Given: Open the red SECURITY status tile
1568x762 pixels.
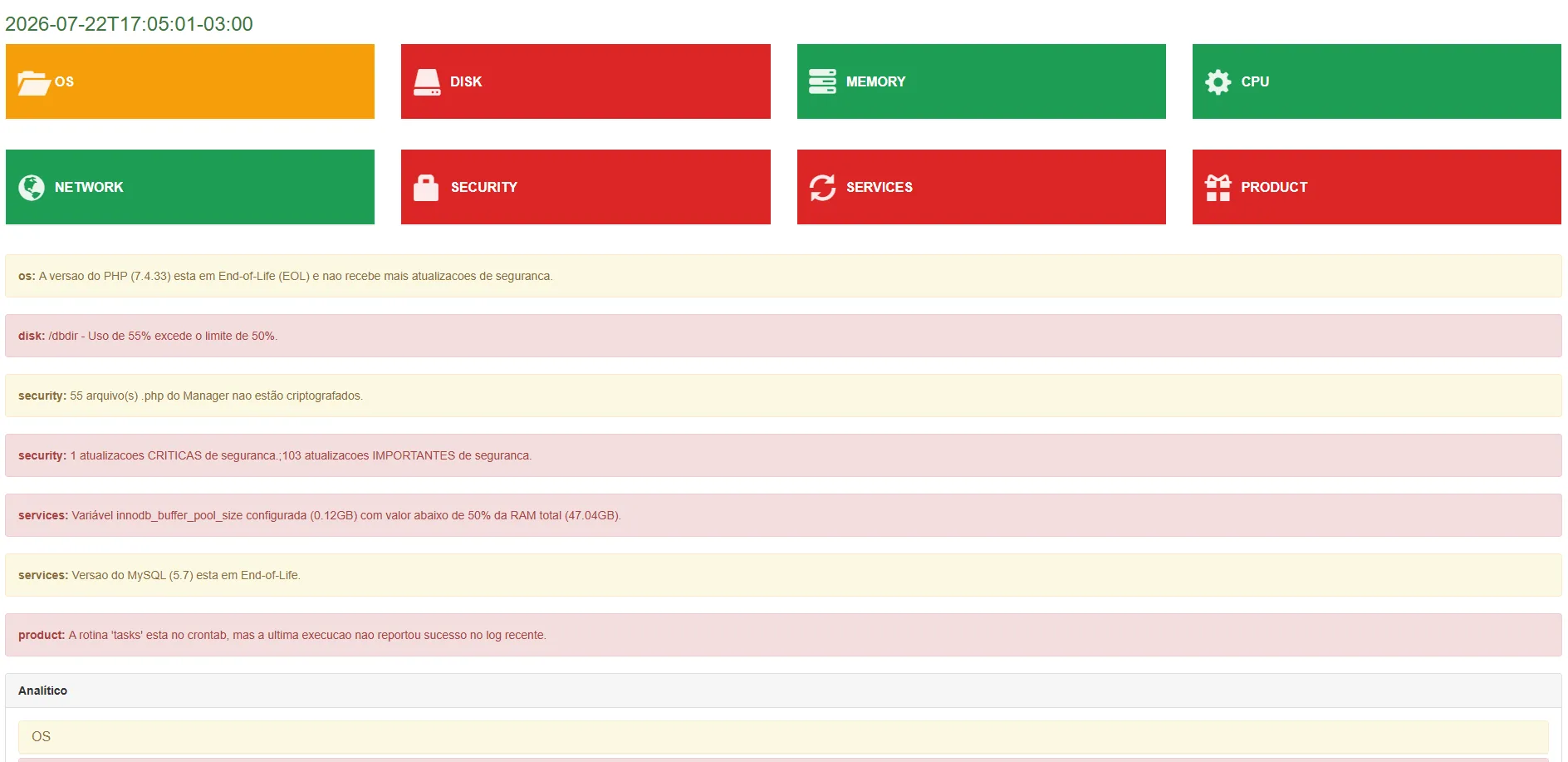Looking at the screenshot, I should tap(586, 187).
